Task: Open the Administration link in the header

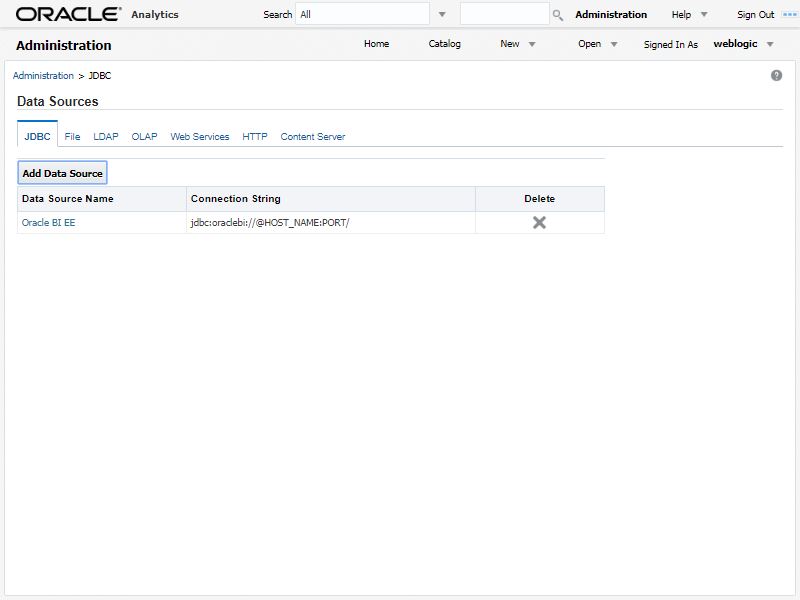Action: point(611,14)
